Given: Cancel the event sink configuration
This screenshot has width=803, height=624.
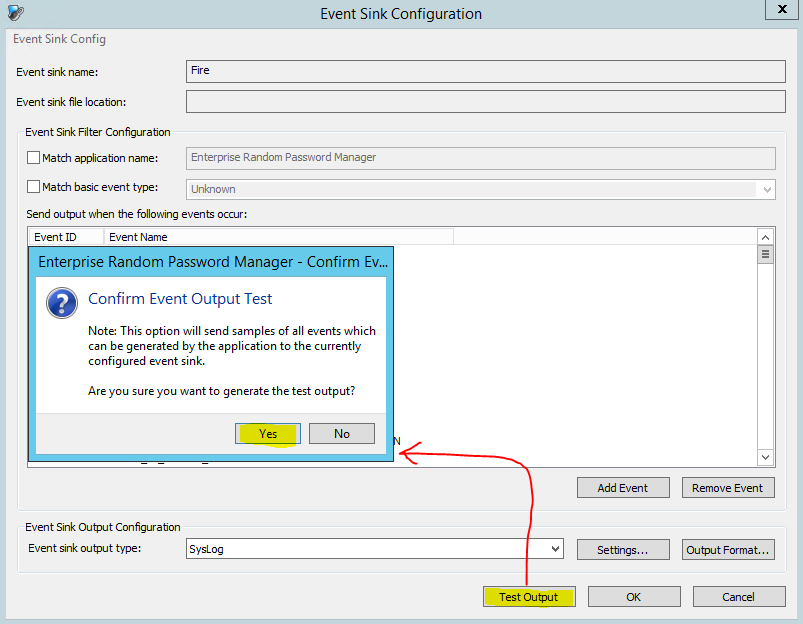Looking at the screenshot, I should tap(739, 597).
